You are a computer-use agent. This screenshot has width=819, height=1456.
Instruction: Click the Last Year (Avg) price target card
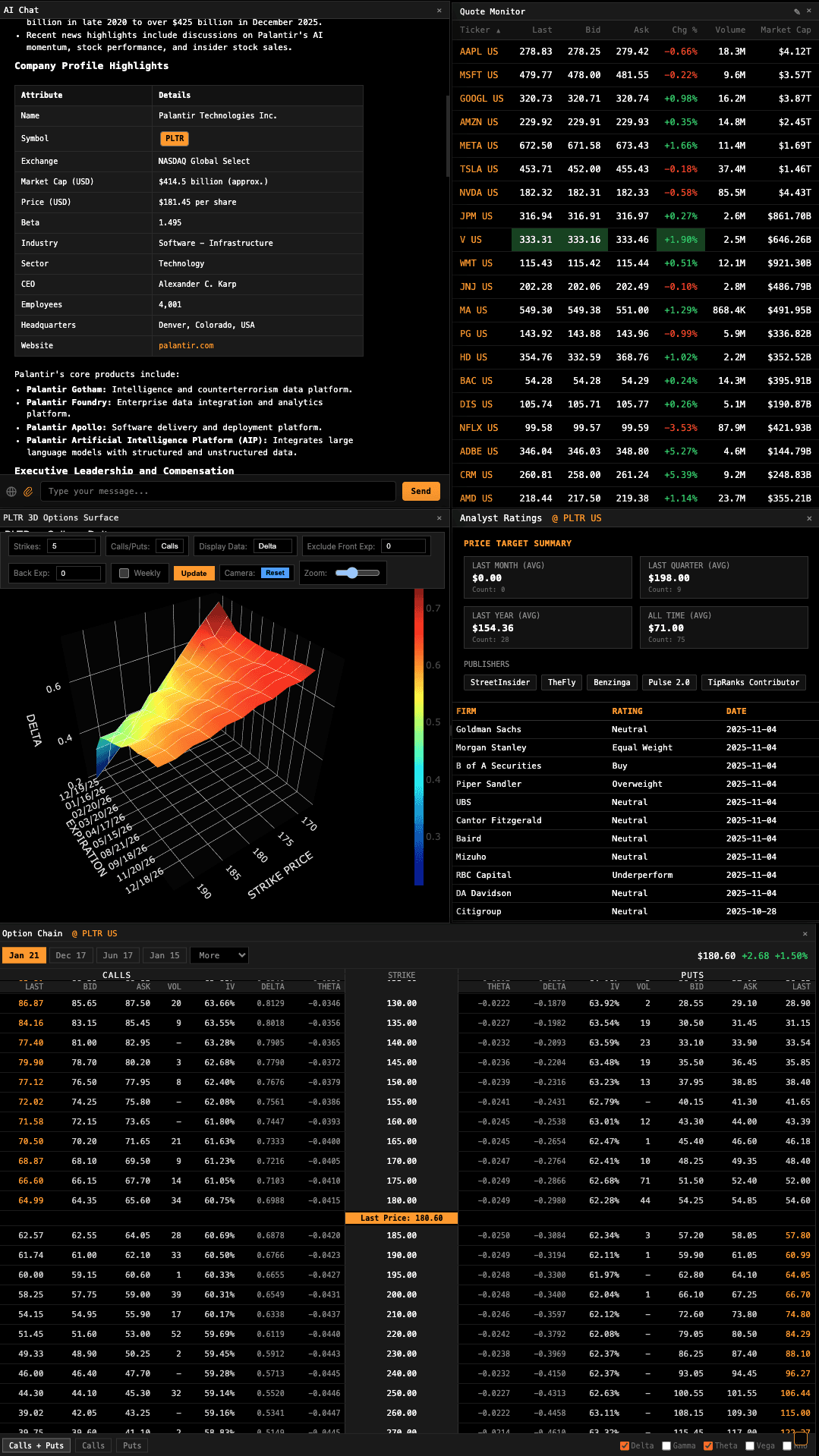coord(547,627)
